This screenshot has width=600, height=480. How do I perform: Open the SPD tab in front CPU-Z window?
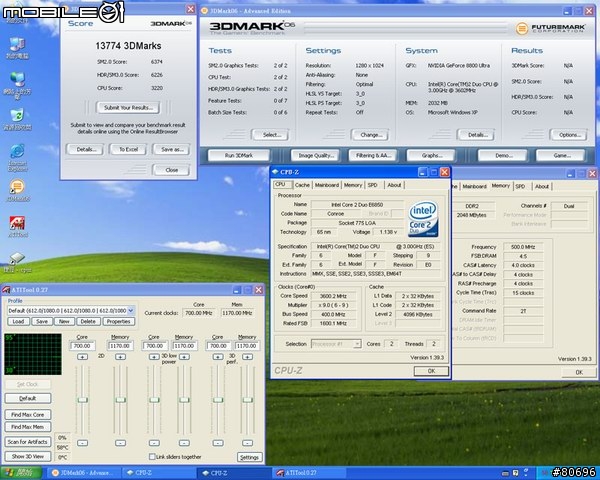(x=373, y=185)
